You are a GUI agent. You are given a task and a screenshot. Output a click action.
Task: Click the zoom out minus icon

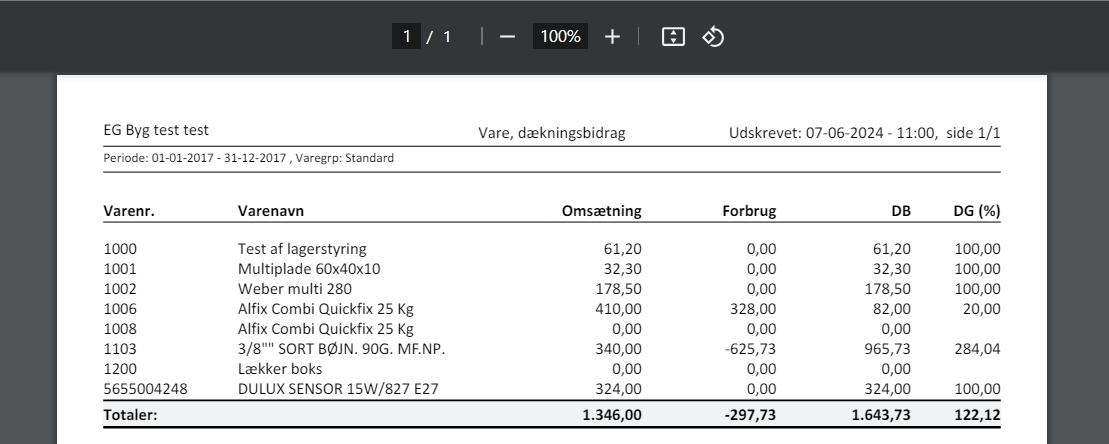pyautogui.click(x=507, y=36)
